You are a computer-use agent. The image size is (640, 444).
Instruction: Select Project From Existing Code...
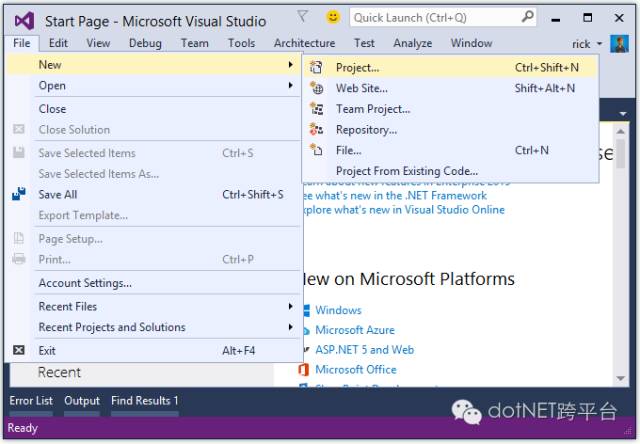(451, 171)
